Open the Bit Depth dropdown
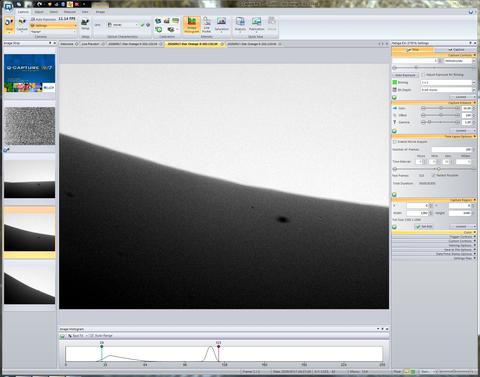Image resolution: width=480 pixels, height=377 pixels. coord(448,90)
